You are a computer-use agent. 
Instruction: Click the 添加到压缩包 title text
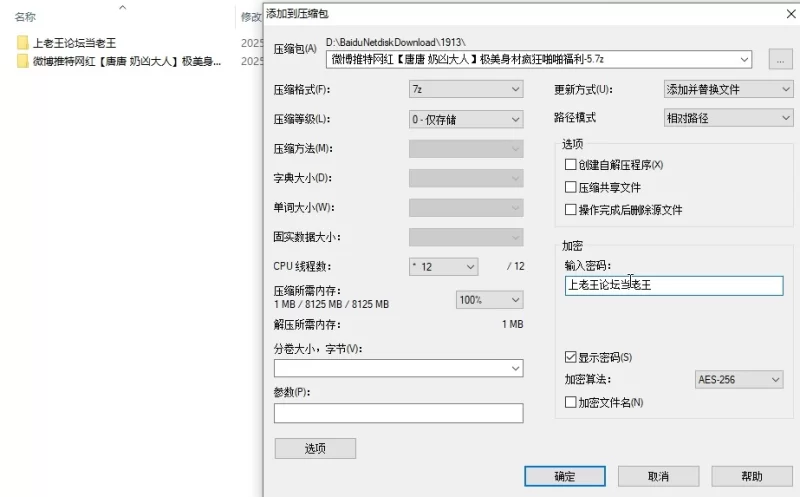(297, 14)
